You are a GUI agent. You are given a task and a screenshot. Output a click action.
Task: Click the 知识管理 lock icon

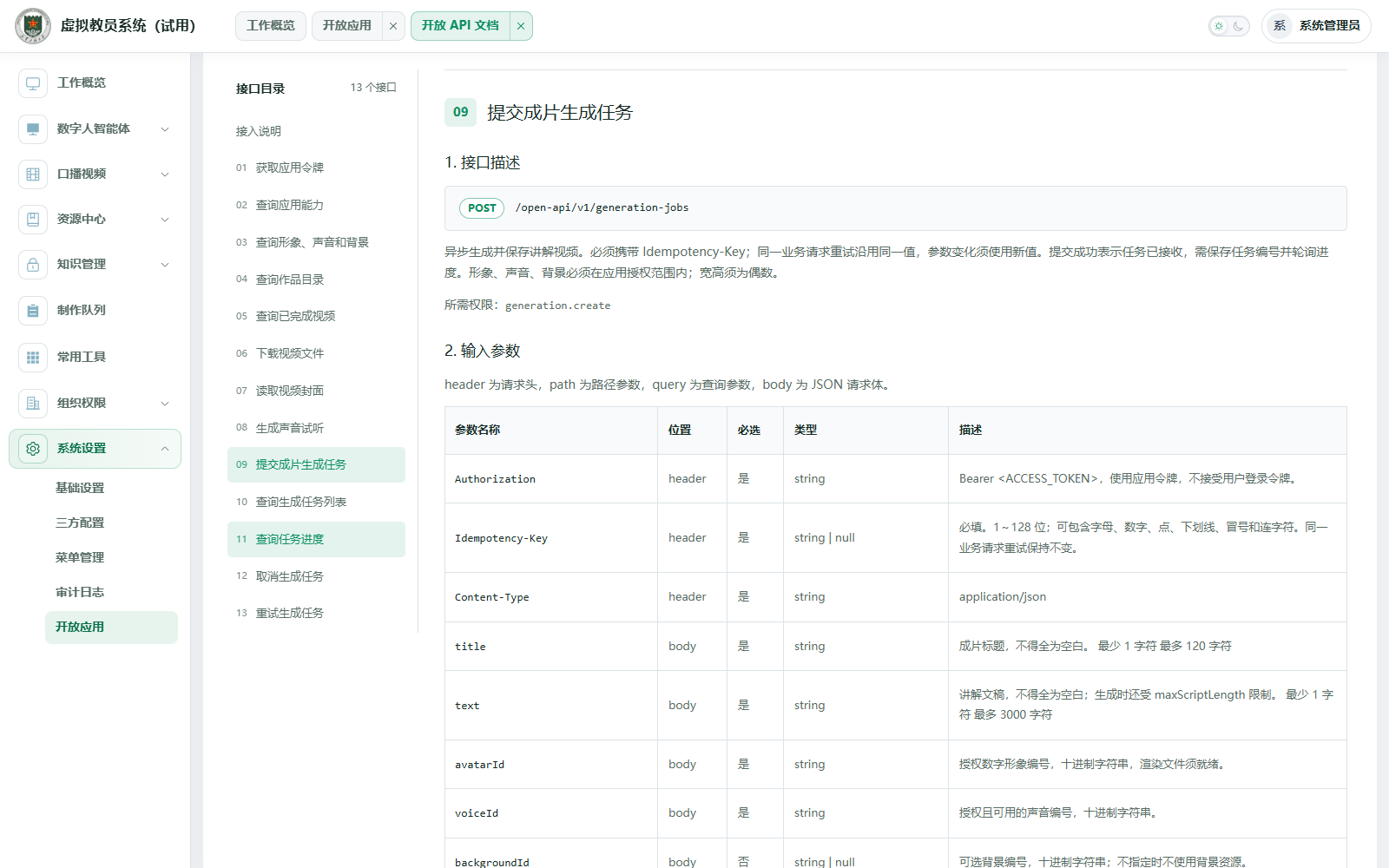click(33, 265)
